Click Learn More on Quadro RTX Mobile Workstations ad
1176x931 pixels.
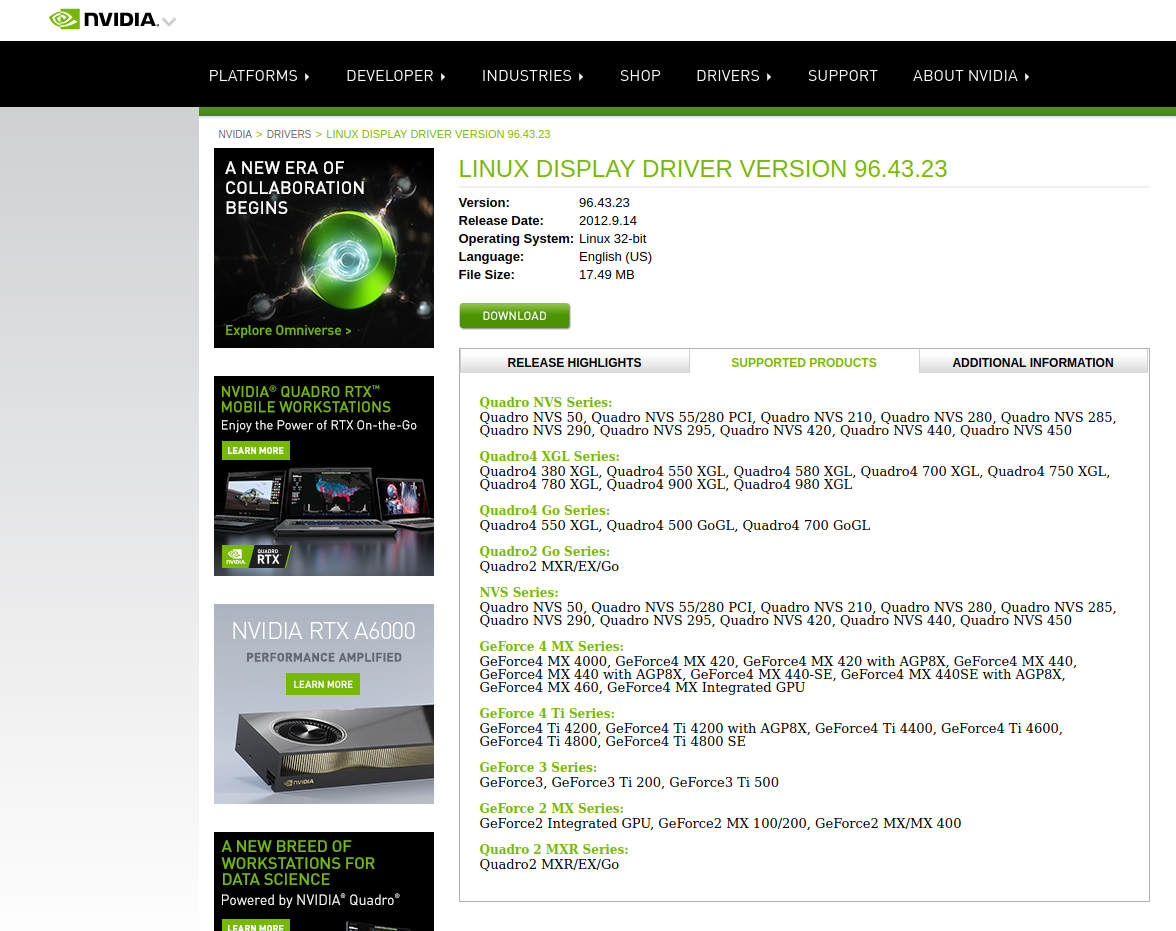coord(256,450)
